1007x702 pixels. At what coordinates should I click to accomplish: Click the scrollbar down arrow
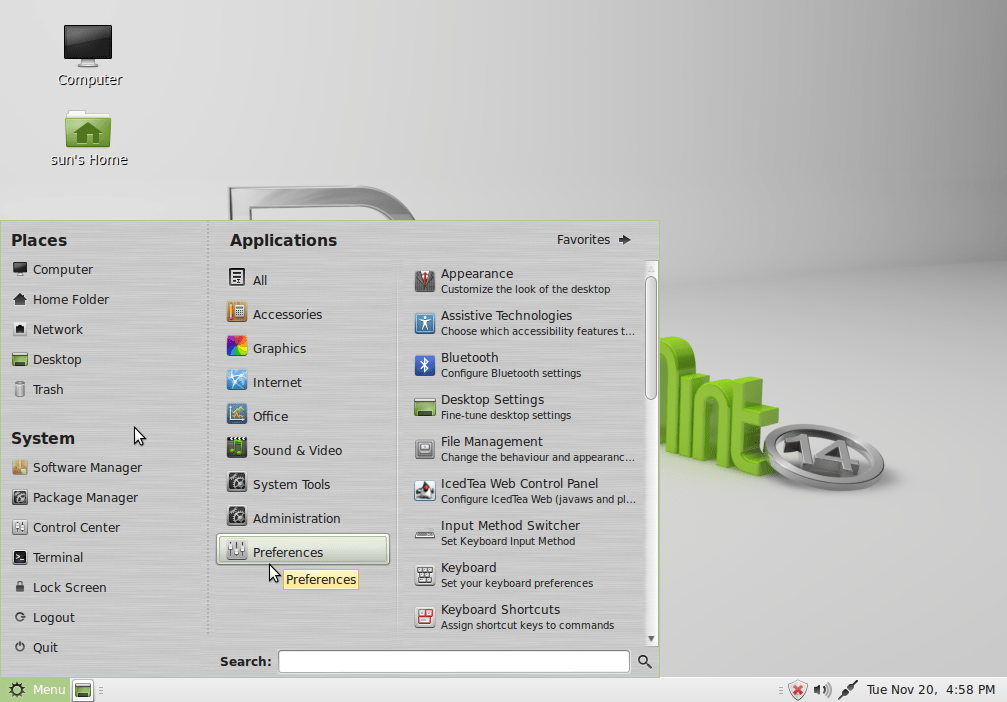pos(651,638)
